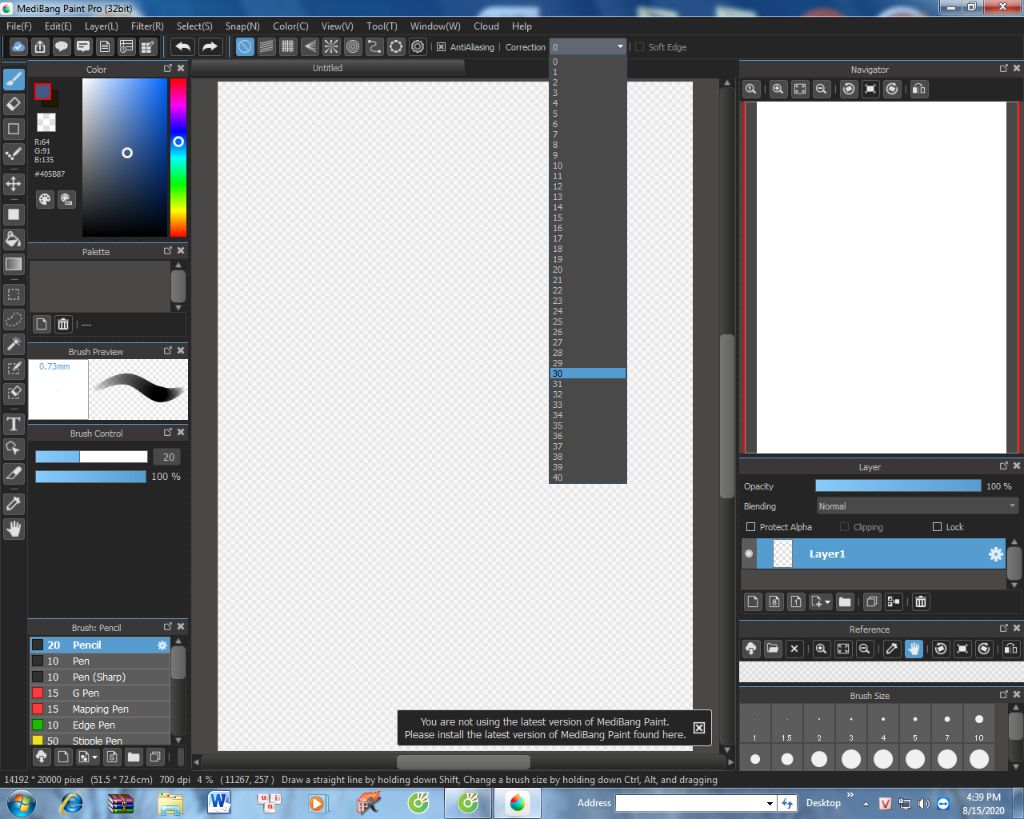
Task: Enable the circle snap guide
Action: click(x=353, y=47)
